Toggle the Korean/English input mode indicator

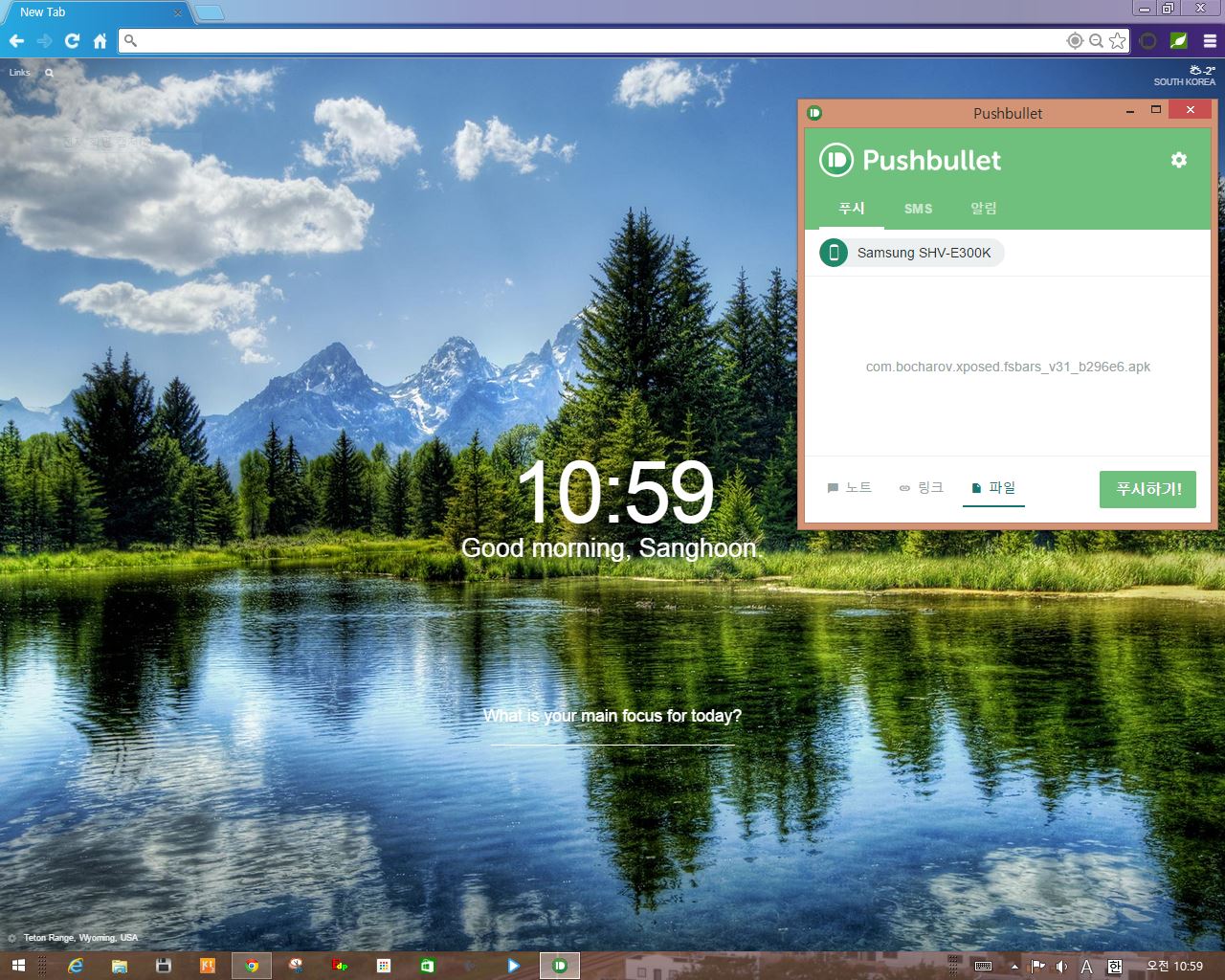(x=1115, y=967)
